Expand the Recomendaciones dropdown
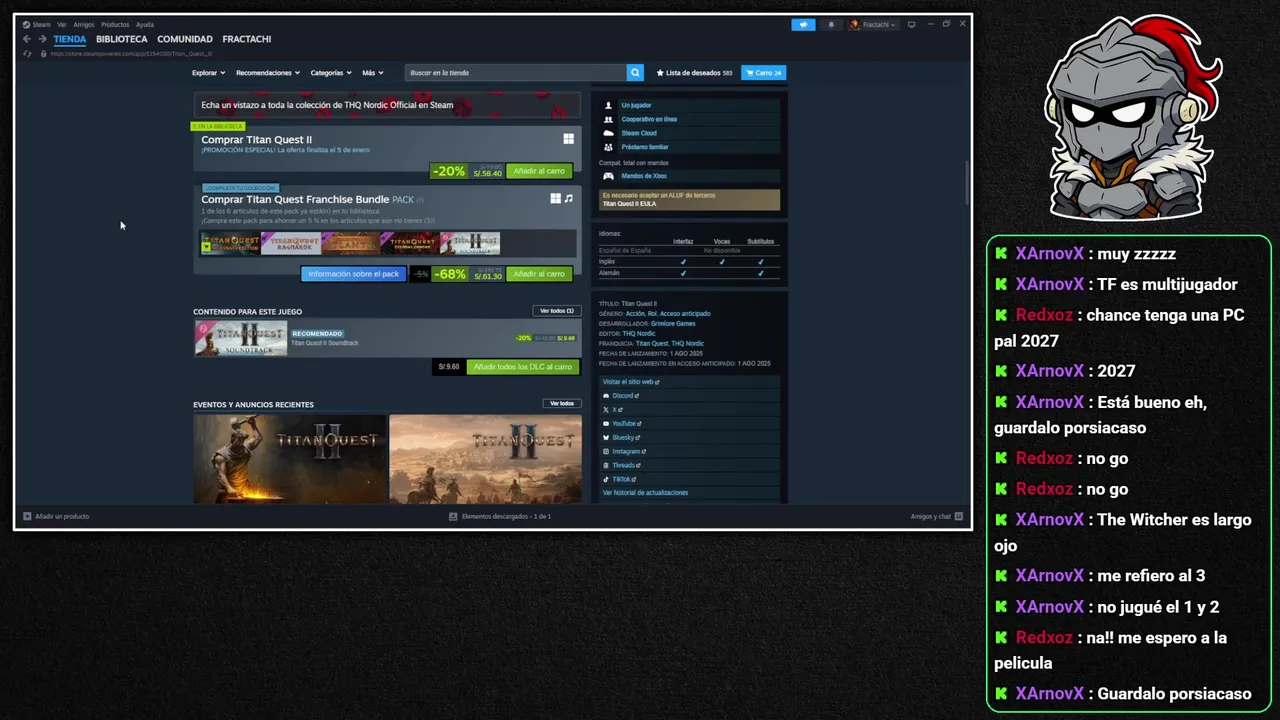This screenshot has height=720, width=1280. (268, 72)
